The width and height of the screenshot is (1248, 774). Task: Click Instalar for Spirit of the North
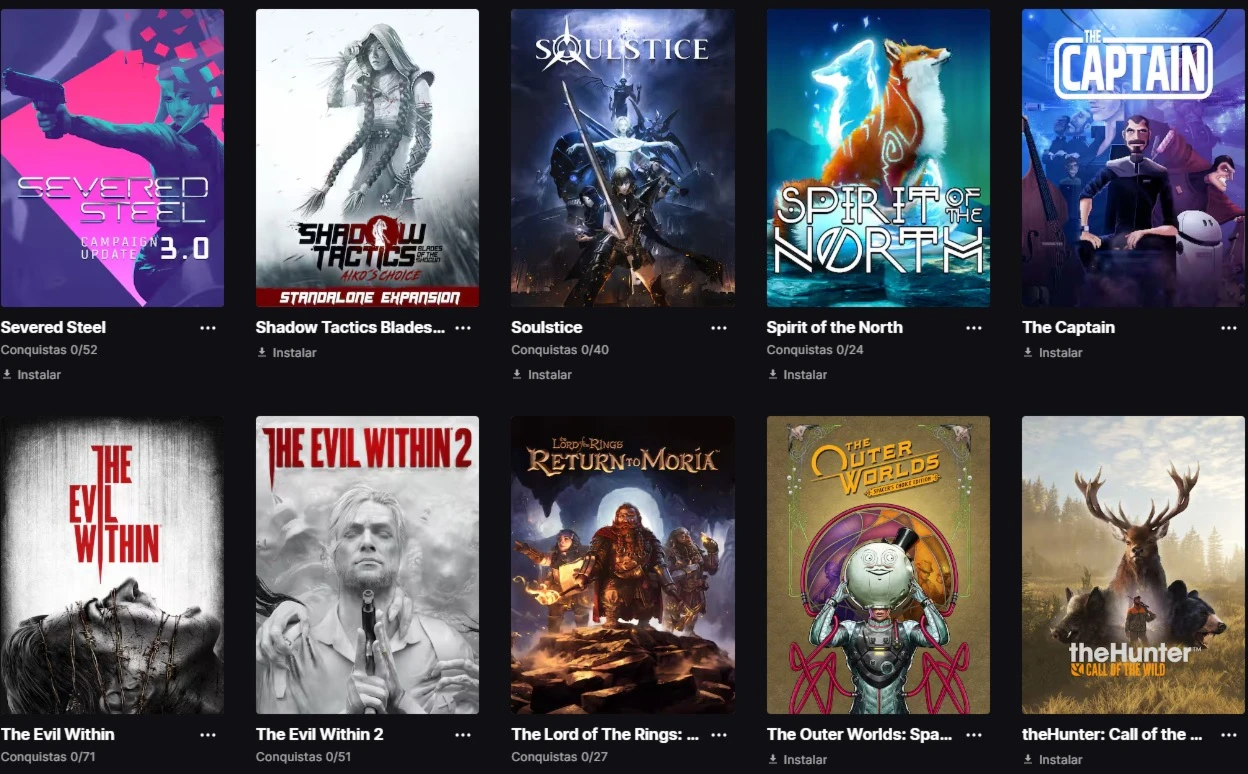coord(798,375)
